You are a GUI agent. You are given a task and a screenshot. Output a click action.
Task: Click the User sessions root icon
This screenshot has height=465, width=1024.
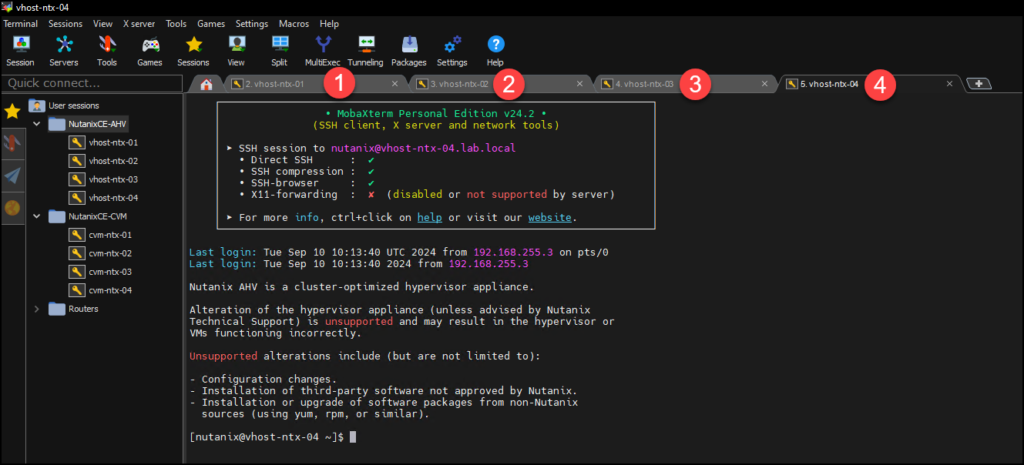pos(38,105)
